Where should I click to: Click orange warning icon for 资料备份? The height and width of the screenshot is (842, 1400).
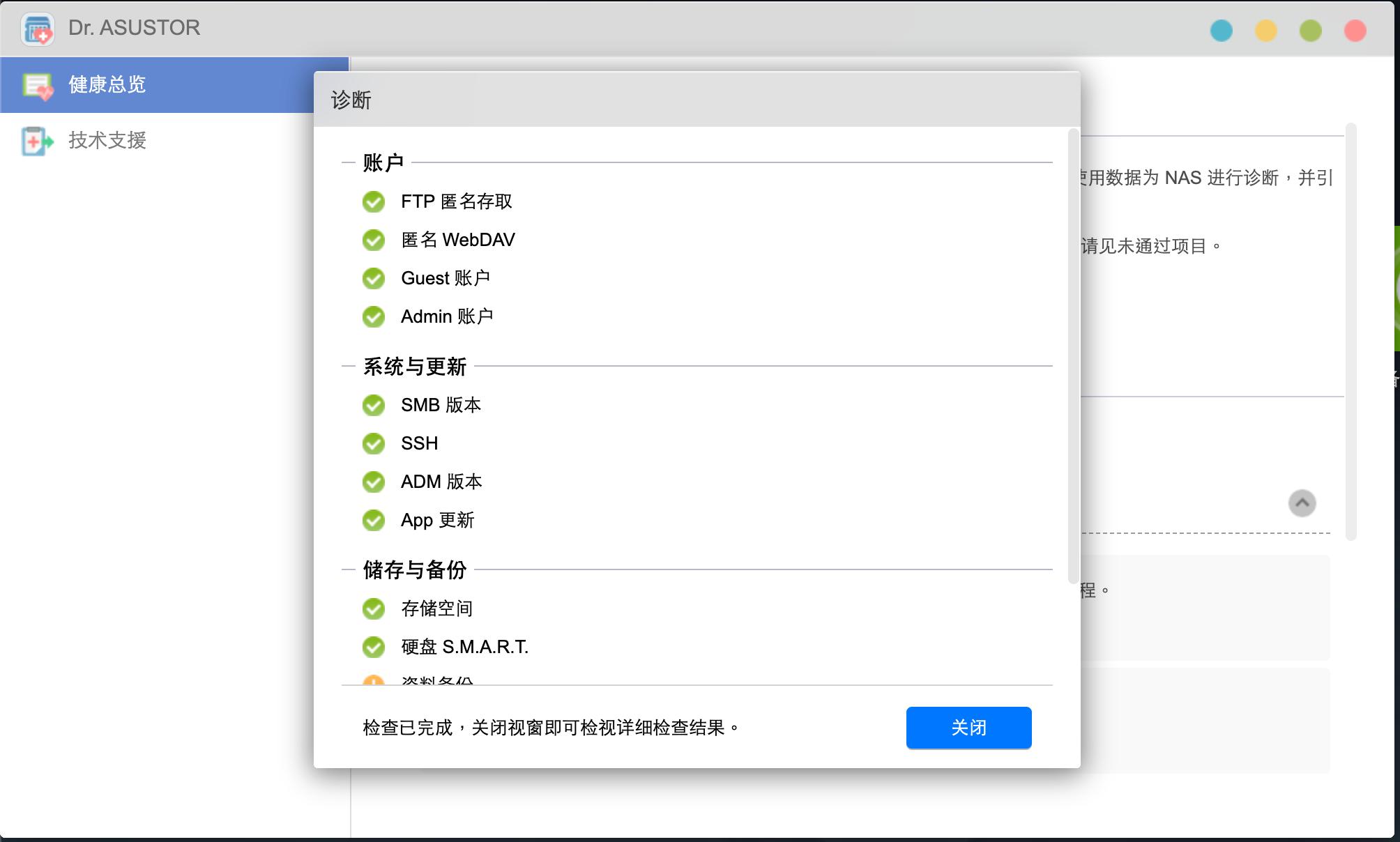tap(374, 681)
